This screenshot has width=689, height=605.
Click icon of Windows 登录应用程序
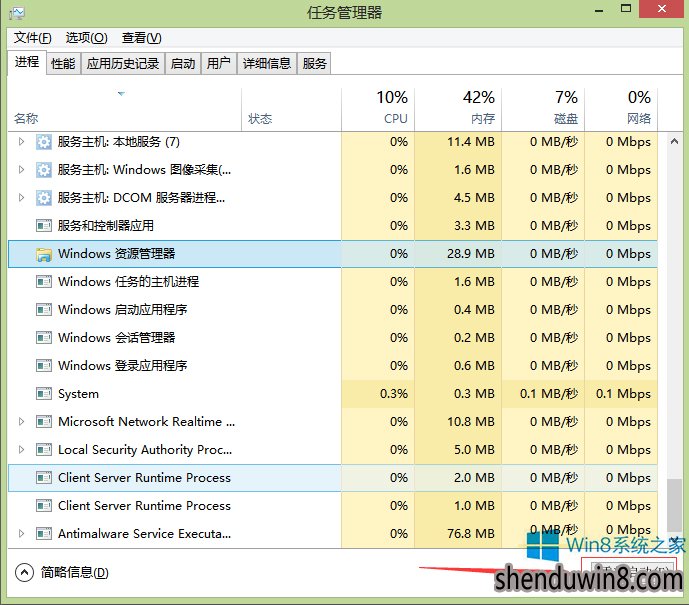tap(44, 366)
